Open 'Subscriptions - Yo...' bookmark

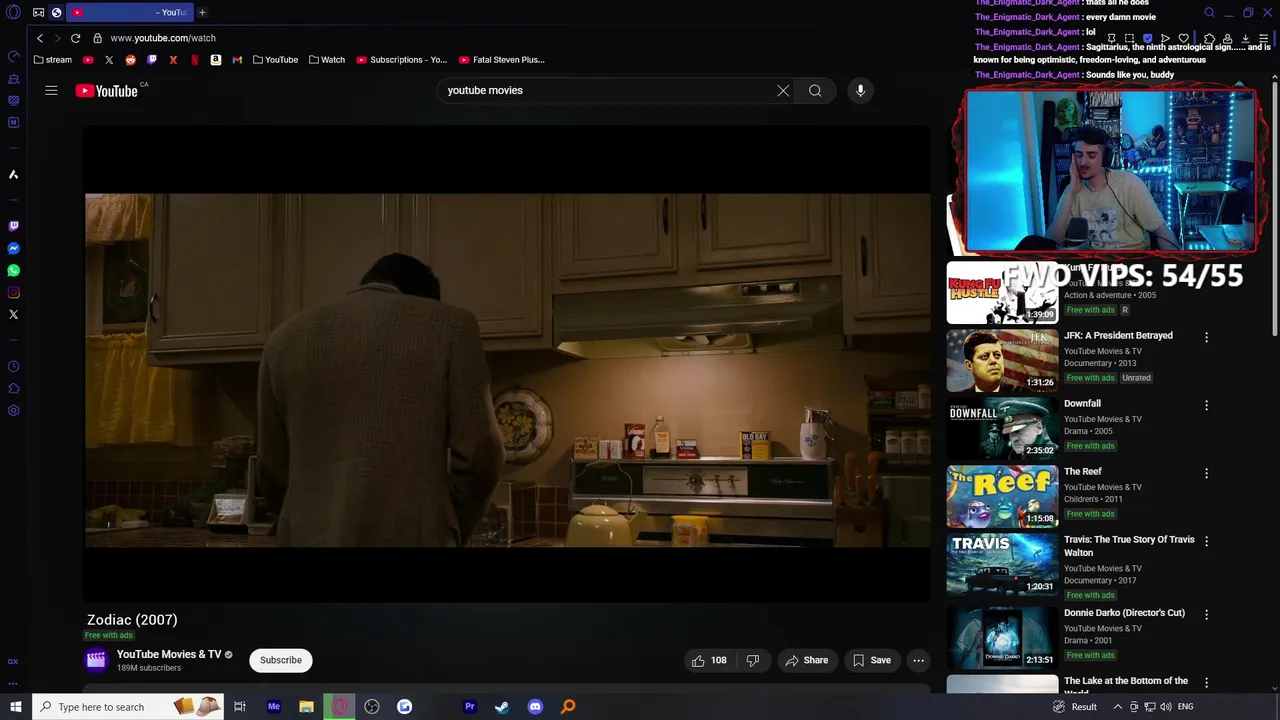(402, 60)
